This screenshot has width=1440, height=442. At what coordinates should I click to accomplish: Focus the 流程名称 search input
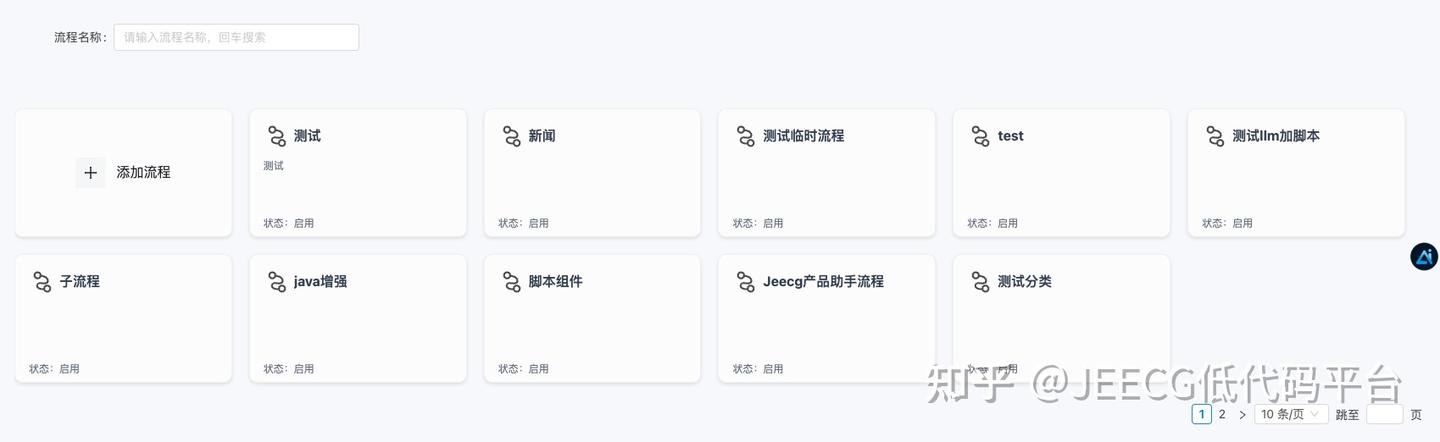(236, 37)
